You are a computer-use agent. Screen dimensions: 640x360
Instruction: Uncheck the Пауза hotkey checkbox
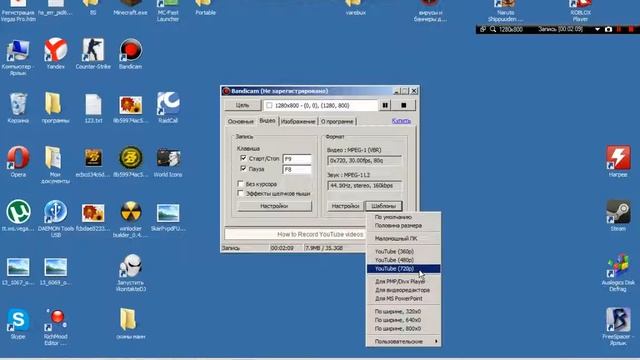tap(243, 168)
